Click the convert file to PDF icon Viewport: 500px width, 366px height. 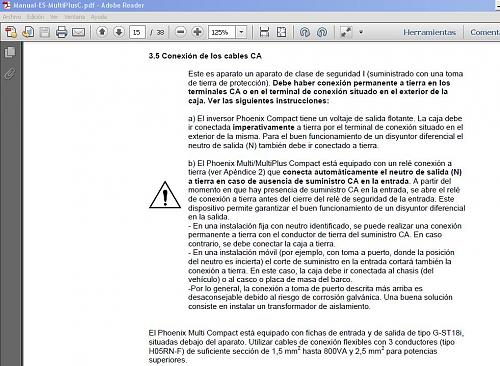(x=28, y=32)
